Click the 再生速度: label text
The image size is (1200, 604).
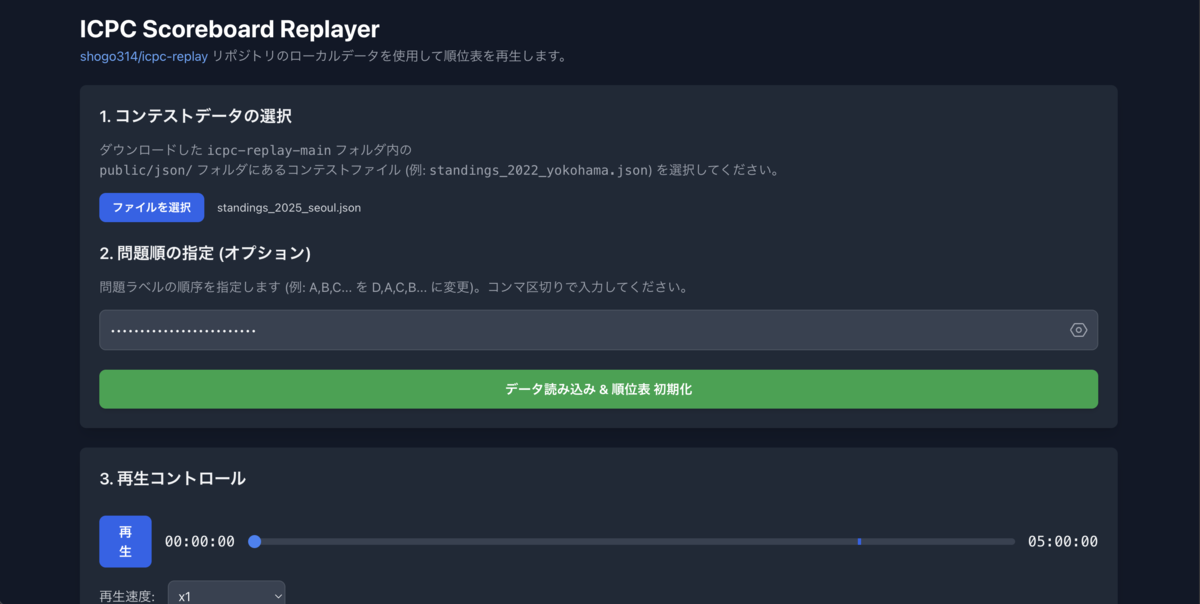[127, 596]
